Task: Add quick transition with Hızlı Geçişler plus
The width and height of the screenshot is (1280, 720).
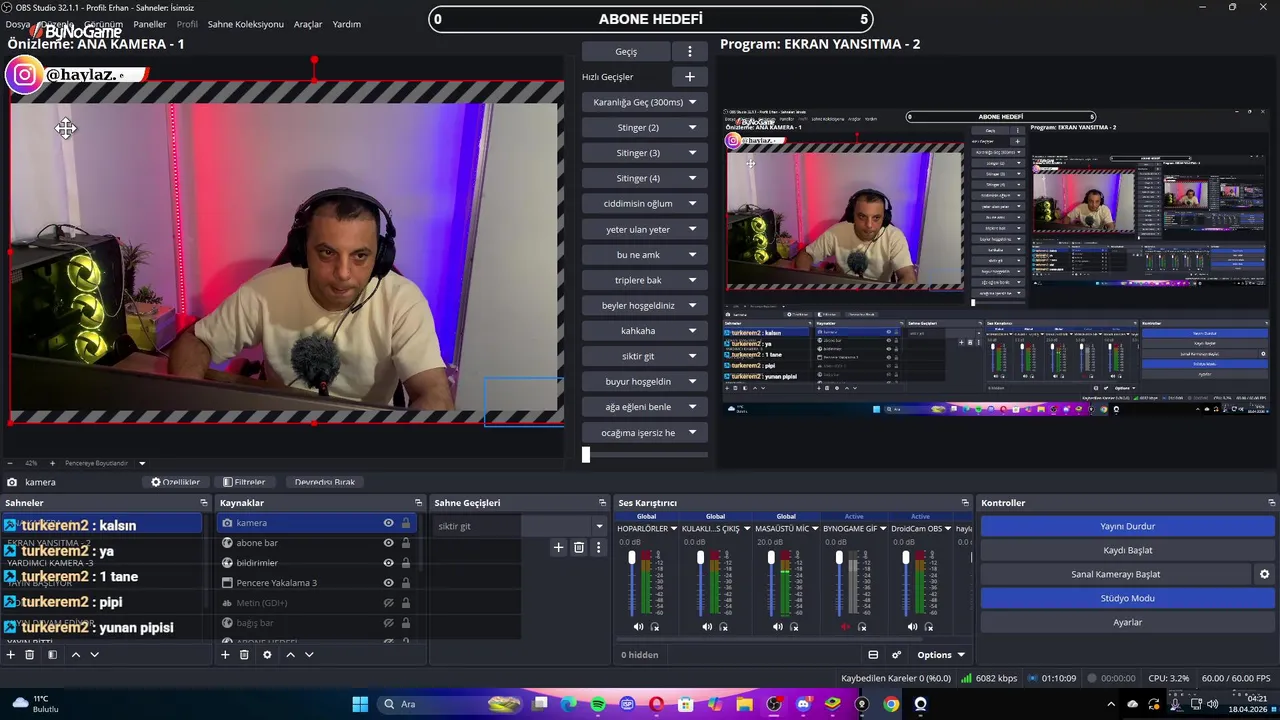Action: [689, 76]
